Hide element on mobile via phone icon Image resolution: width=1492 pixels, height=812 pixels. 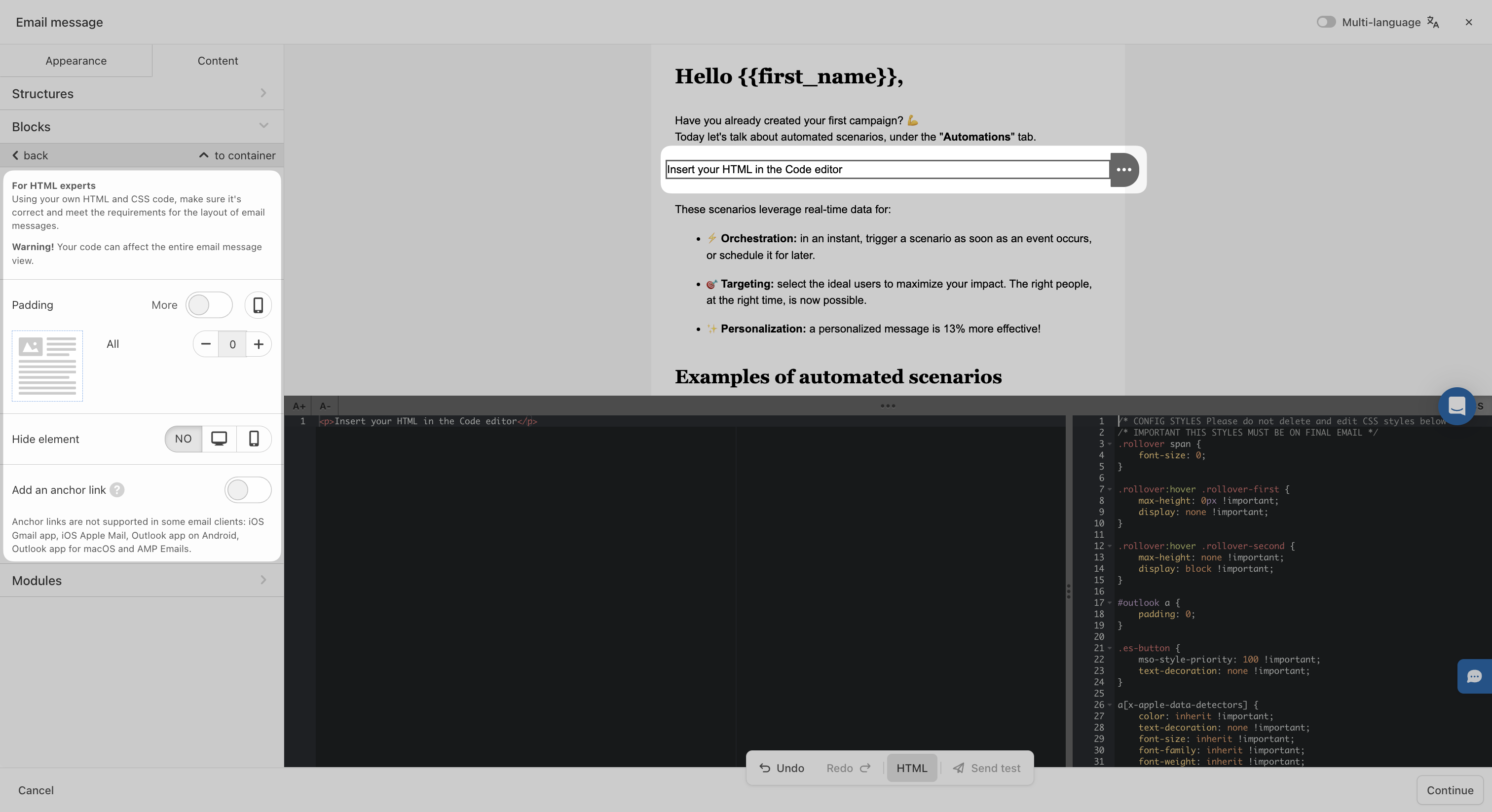(x=254, y=439)
